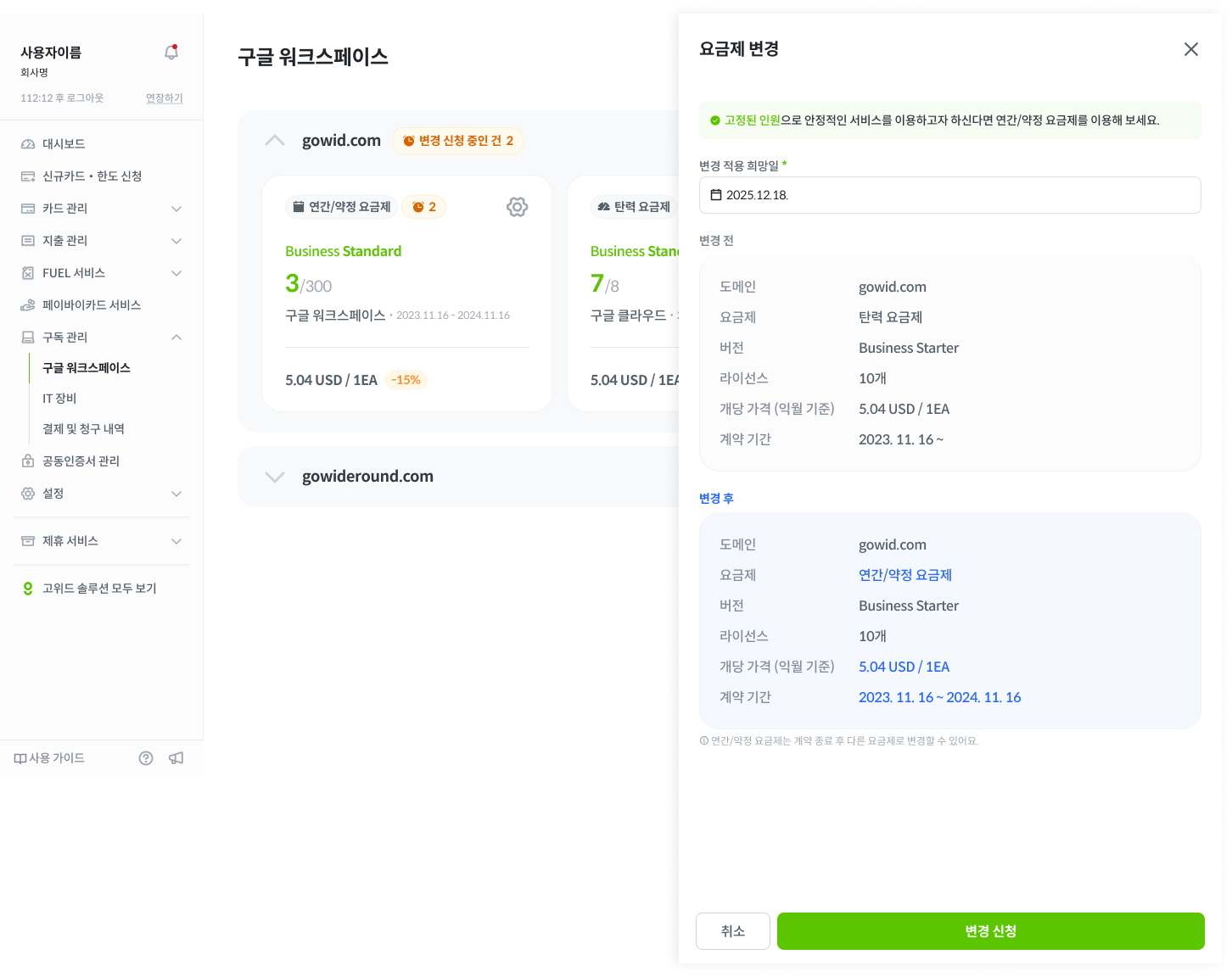Click the 설정 gear icon in sidebar
The height and width of the screenshot is (977, 1232).
pyautogui.click(x=28, y=494)
